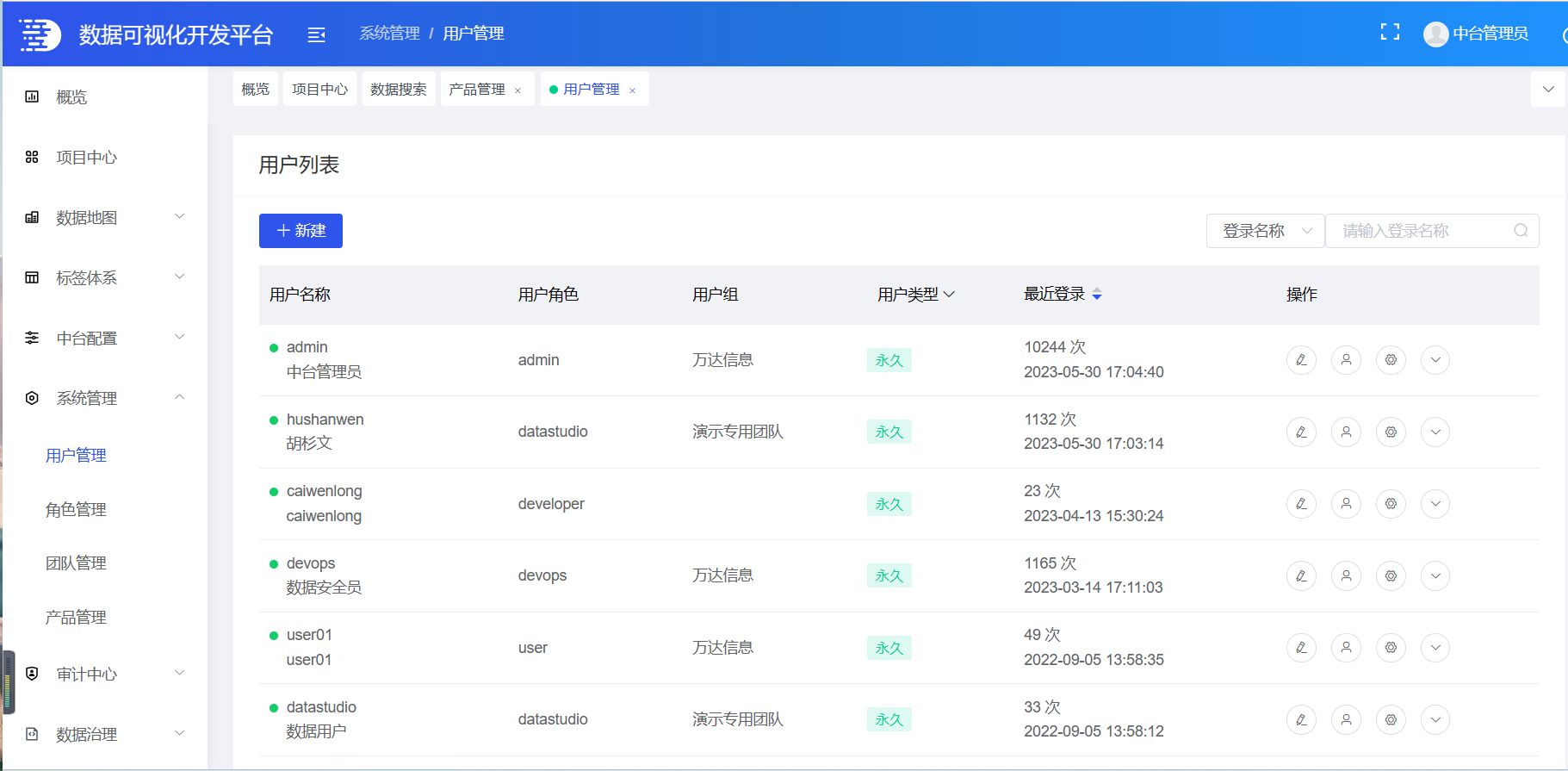Expand more actions for devops row

pos(1435,575)
